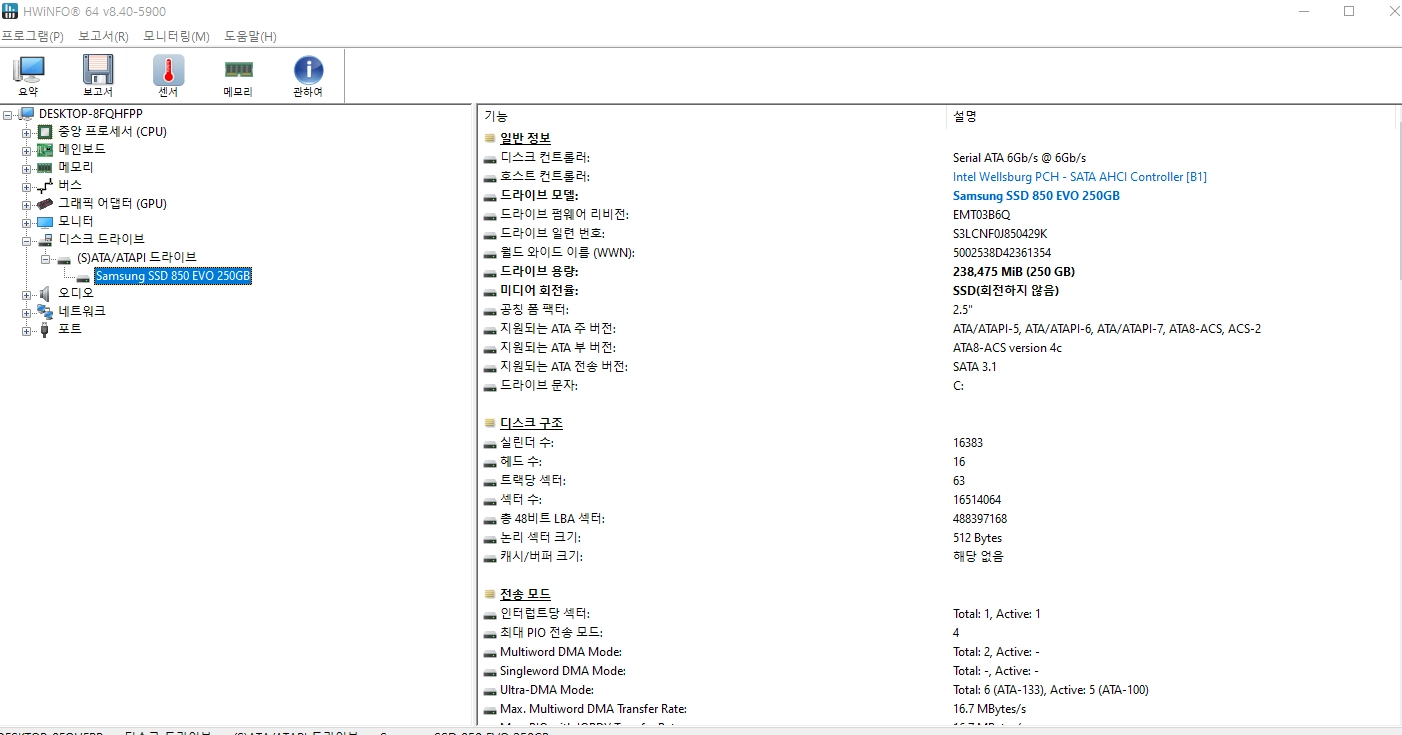Image resolution: width=1402 pixels, height=735 pixels.
Task: Expand the 중앙 프로세서 (CPU) node
Action: coord(27,132)
